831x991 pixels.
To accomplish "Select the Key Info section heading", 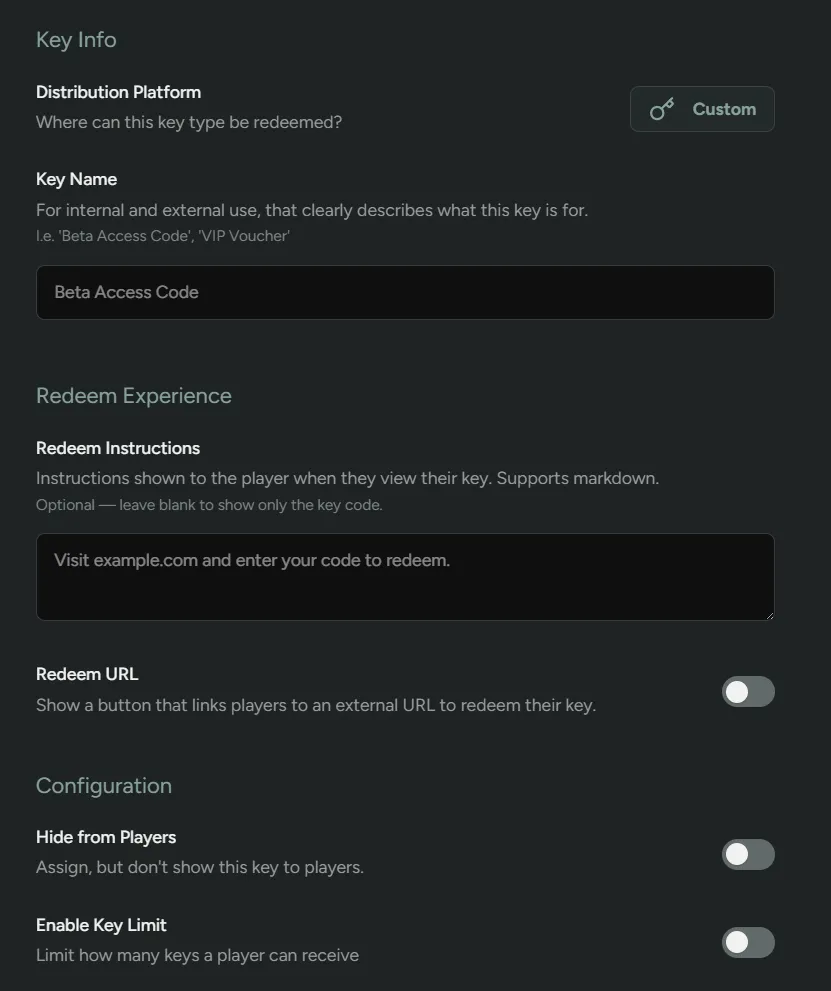I will (76, 40).
